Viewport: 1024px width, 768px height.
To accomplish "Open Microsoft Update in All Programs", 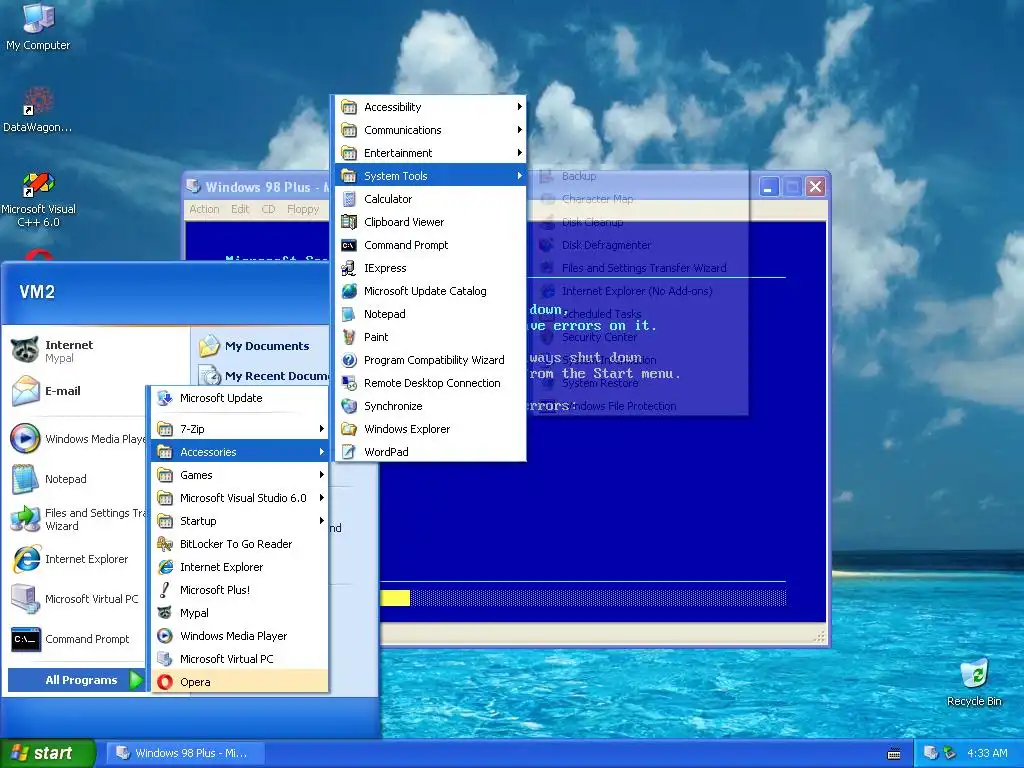I will [x=240, y=398].
